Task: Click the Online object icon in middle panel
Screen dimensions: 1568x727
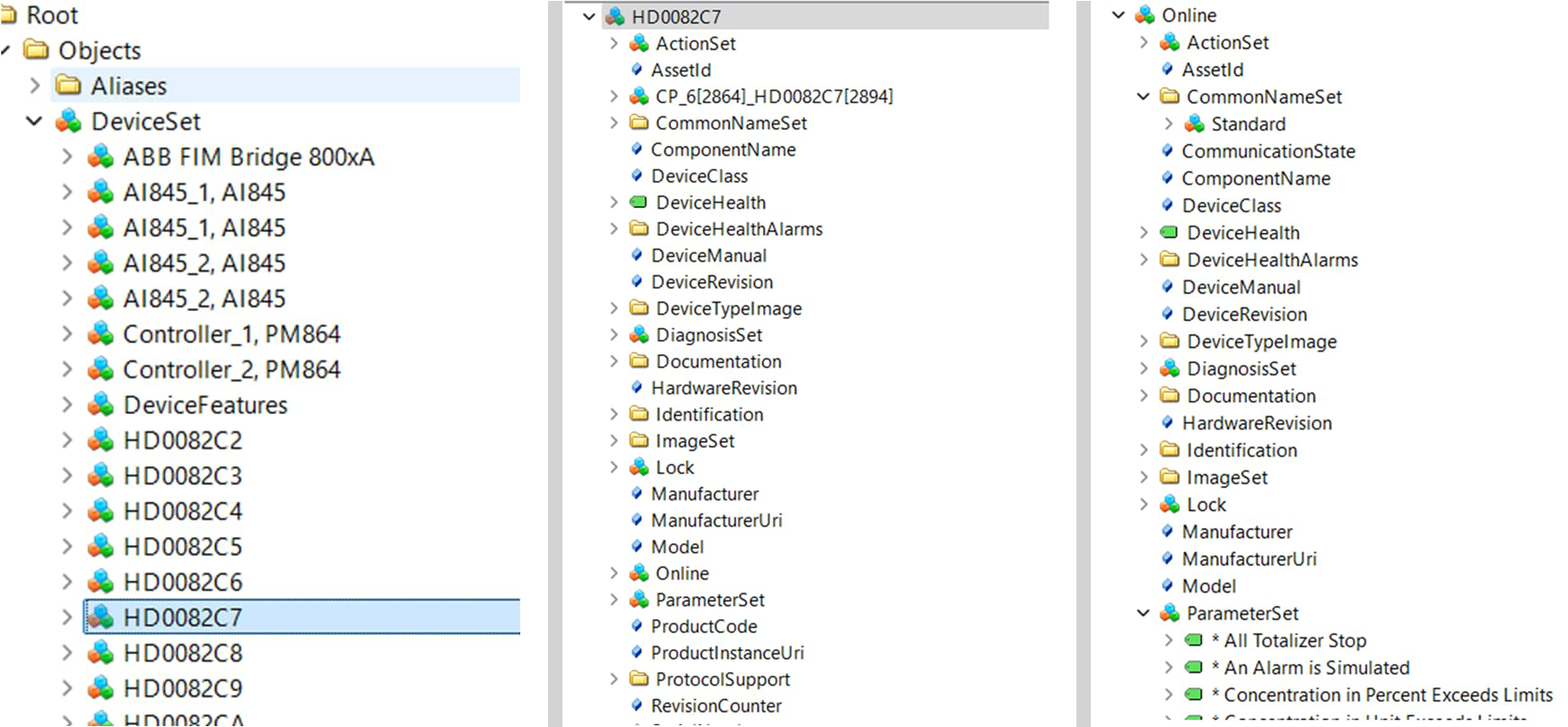Action: [639, 574]
